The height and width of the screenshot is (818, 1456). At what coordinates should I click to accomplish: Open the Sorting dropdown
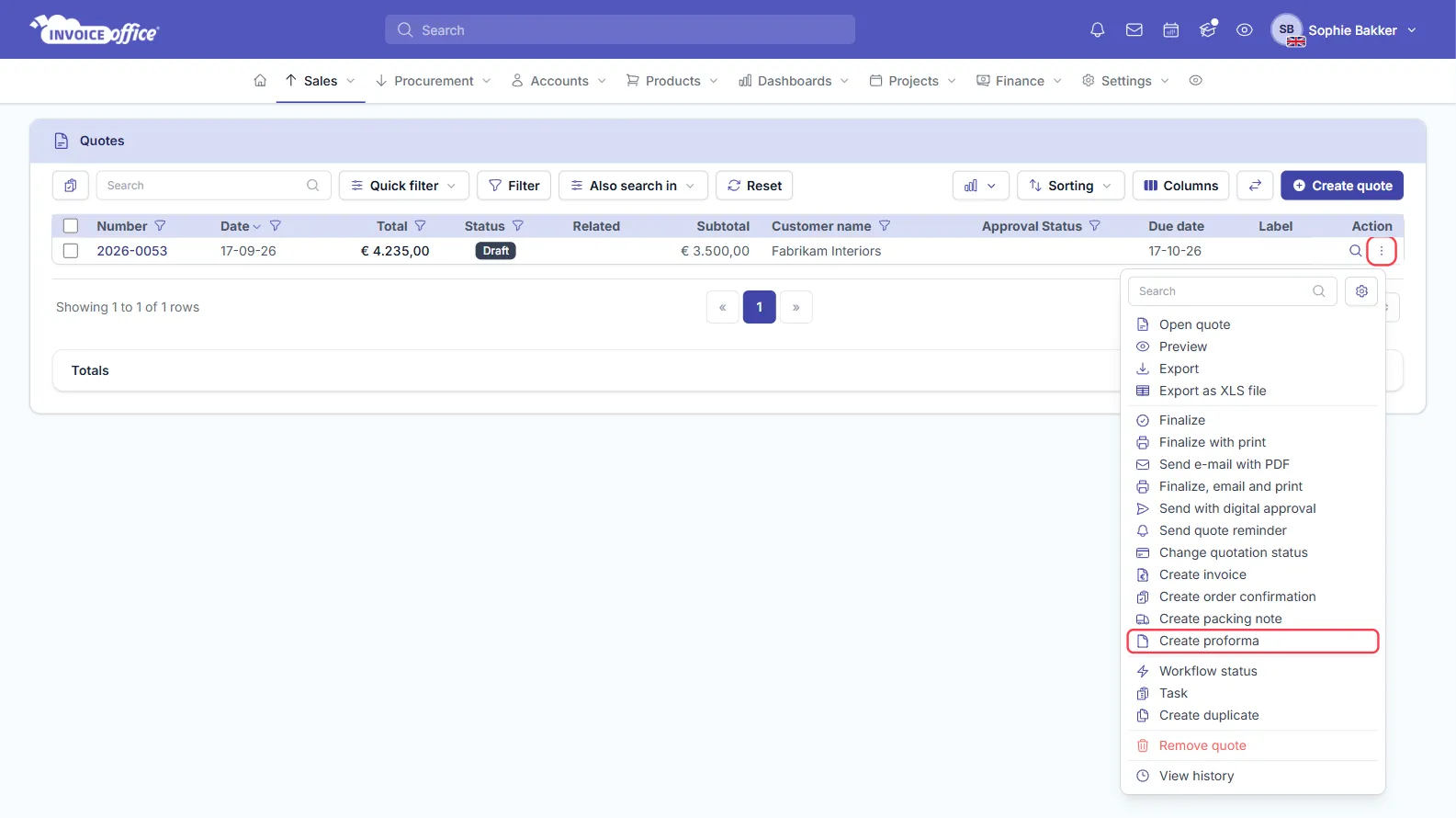click(x=1070, y=186)
